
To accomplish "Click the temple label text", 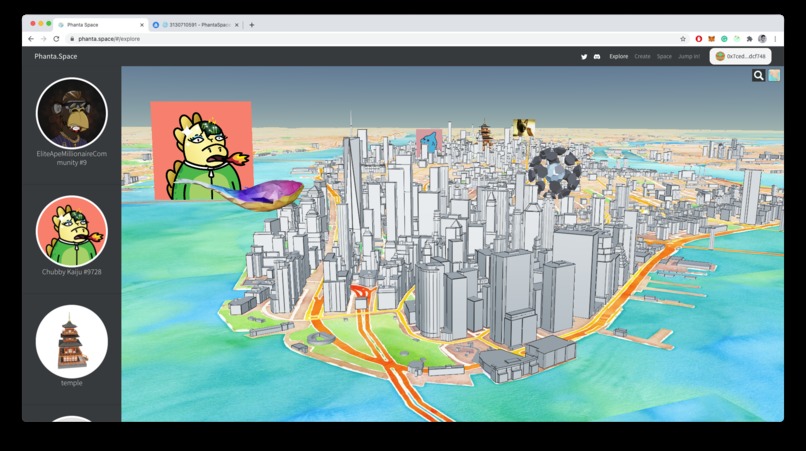I will [71, 383].
